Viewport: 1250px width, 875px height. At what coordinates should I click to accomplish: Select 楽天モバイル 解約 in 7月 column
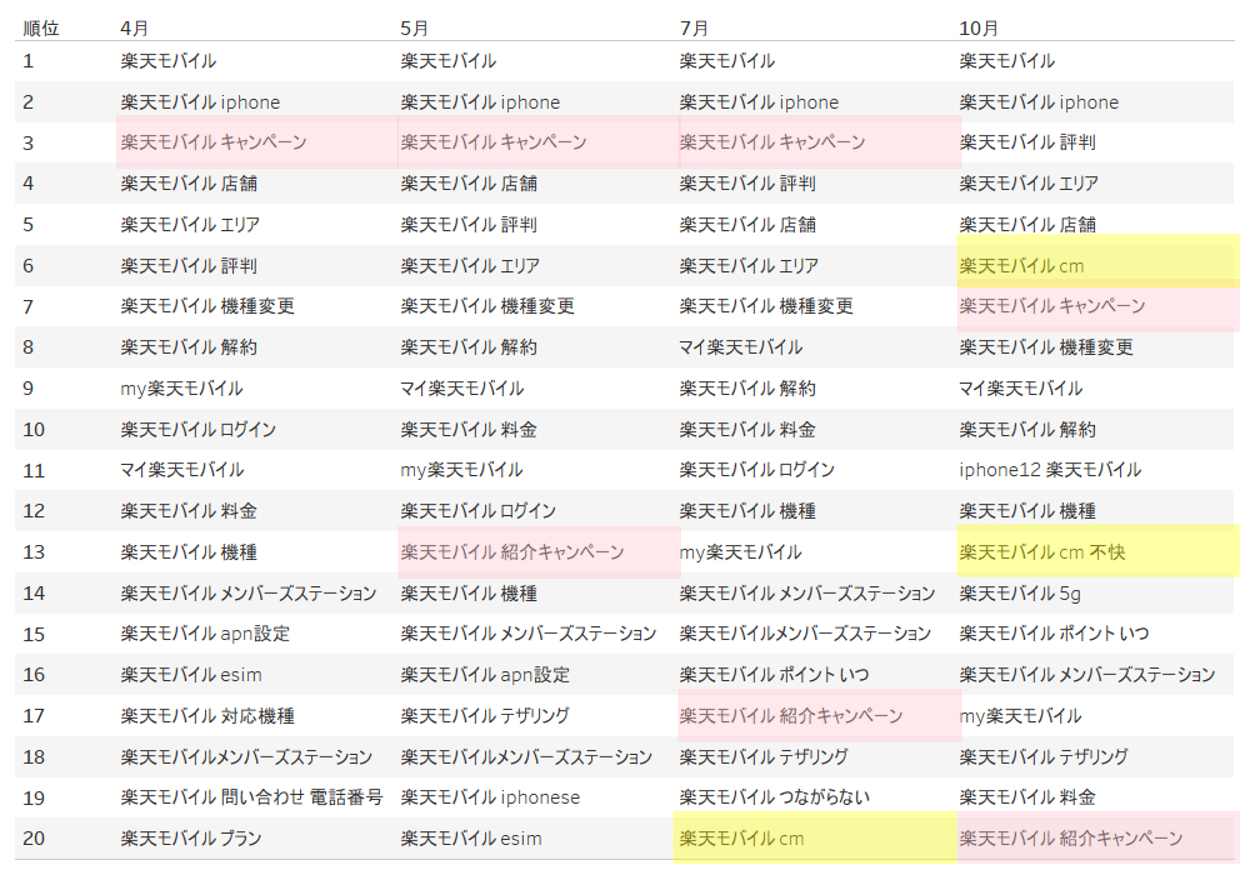747,389
